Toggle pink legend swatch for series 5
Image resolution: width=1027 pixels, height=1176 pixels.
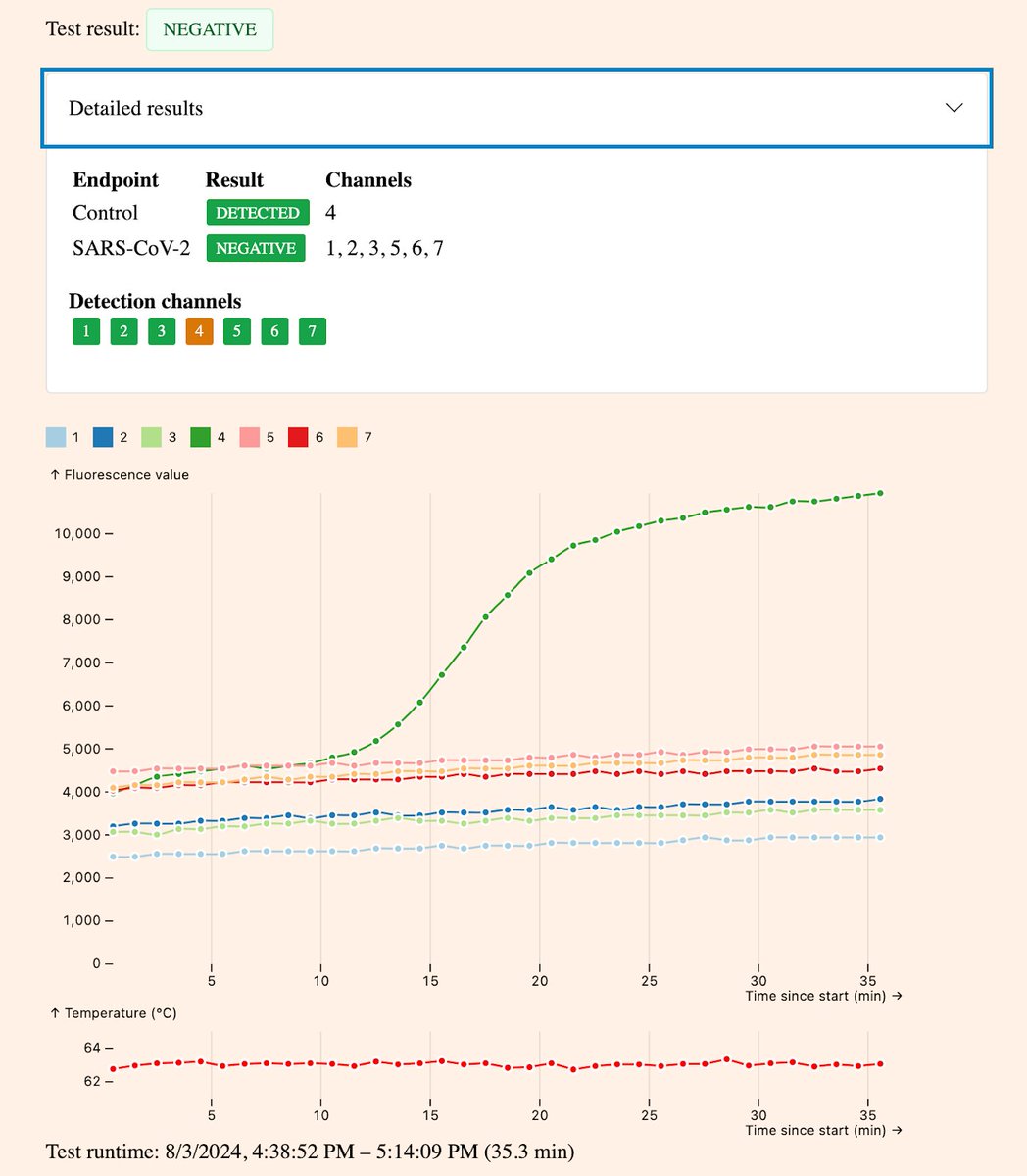pos(251,437)
